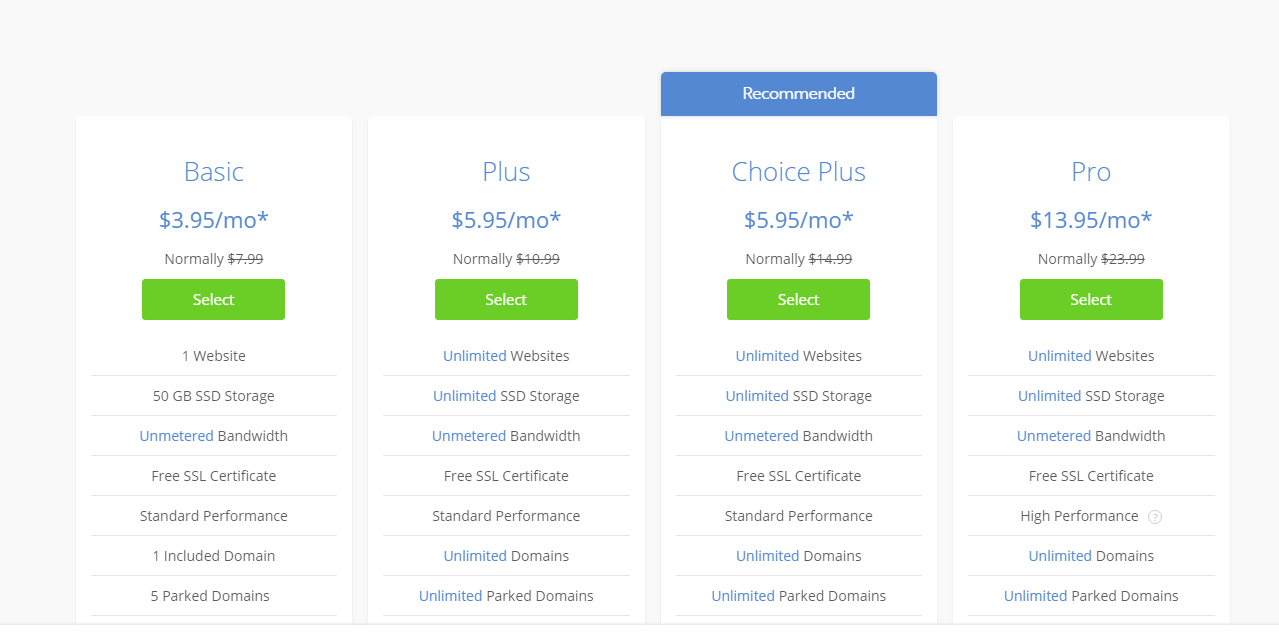Open Unlimited Domains link in Plus column

(x=475, y=556)
